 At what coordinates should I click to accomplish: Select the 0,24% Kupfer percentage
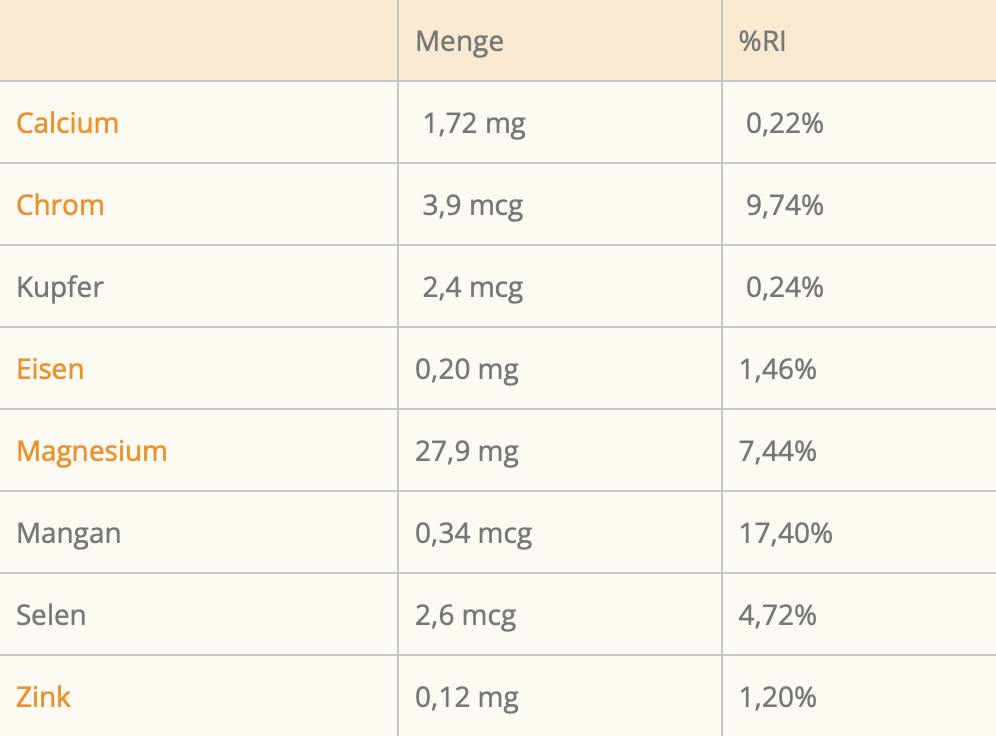tap(785, 287)
